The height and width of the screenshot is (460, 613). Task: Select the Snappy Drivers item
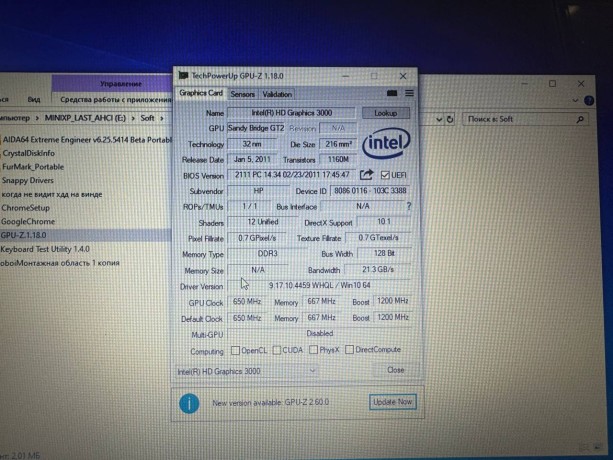click(x=27, y=181)
